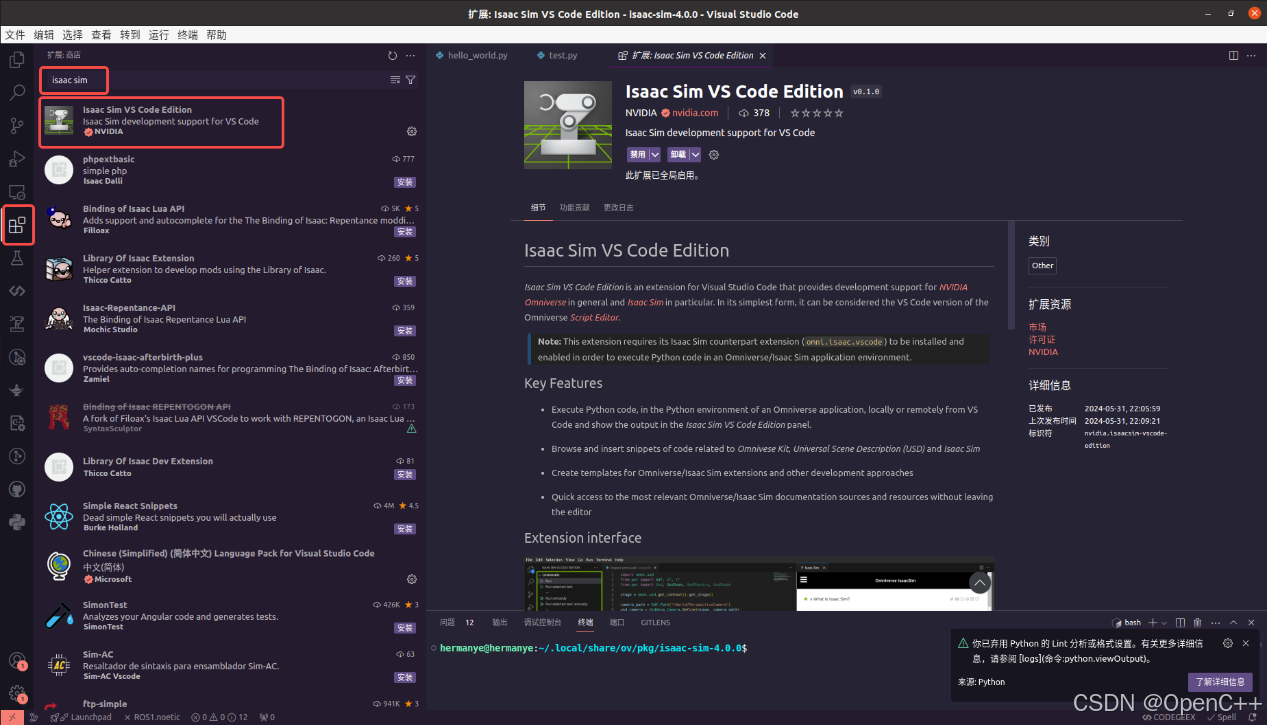This screenshot has height=725, width=1267.
Task: Open the Testing flask view
Action: coord(17,258)
